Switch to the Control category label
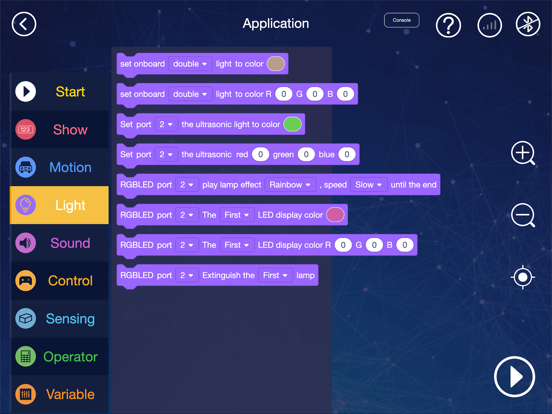 tap(70, 281)
